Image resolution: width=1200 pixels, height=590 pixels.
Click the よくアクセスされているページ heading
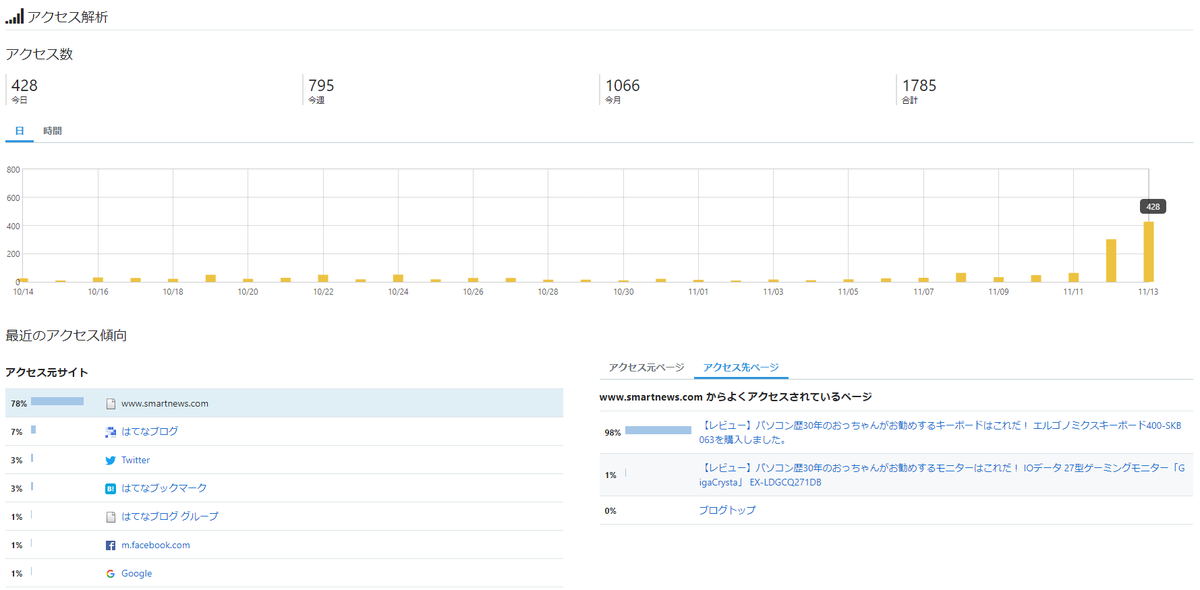pyautogui.click(x=736, y=397)
